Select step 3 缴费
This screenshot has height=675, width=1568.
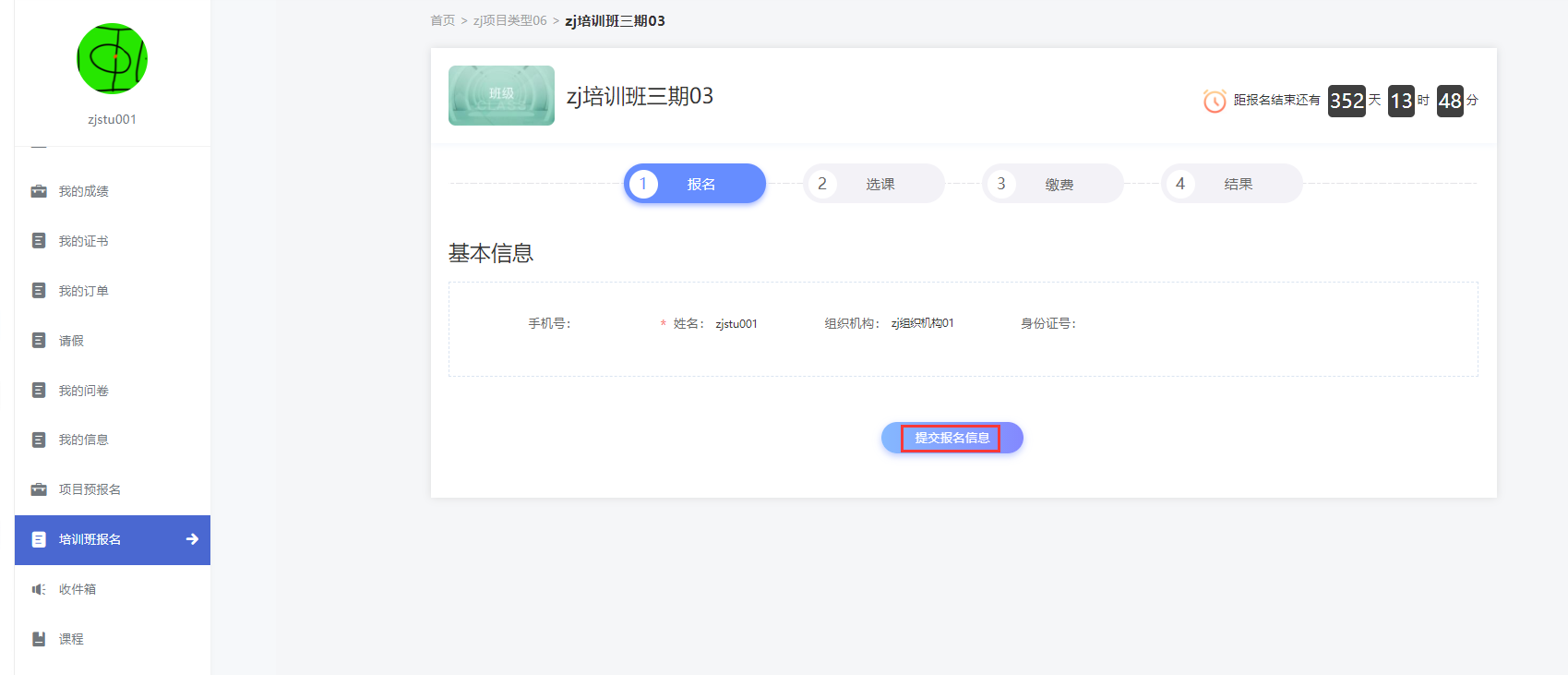(1053, 184)
